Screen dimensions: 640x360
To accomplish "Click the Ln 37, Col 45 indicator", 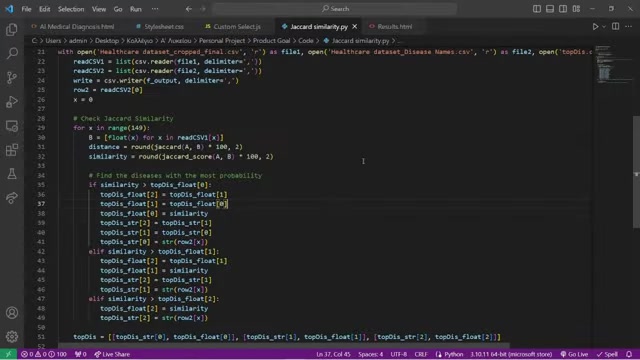I will click(x=333, y=354).
